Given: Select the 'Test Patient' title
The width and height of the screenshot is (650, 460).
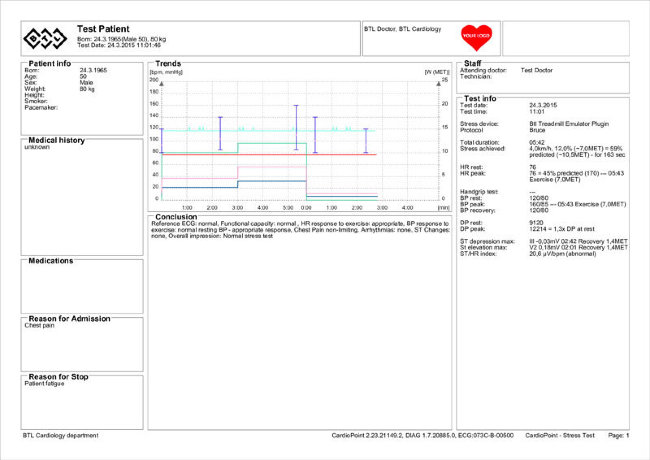Looking at the screenshot, I should coord(103,29).
